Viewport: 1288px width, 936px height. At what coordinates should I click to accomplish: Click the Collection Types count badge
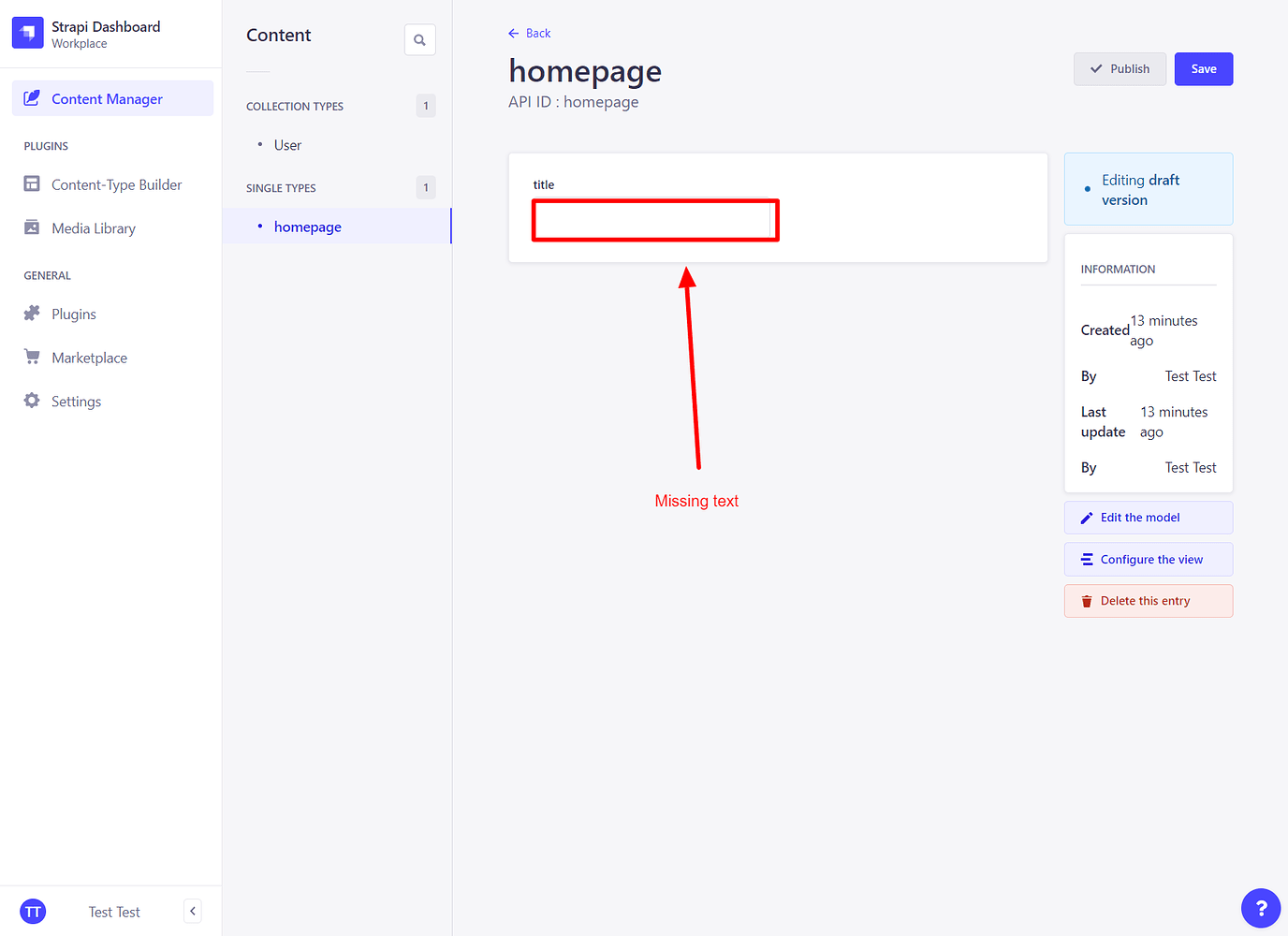(x=426, y=106)
